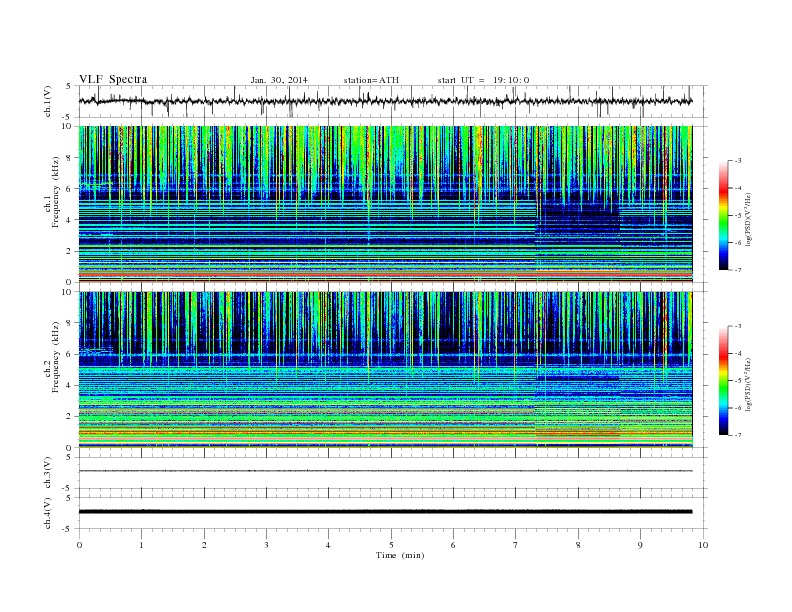Click time axis tick label '7'
The width and height of the screenshot is (792, 612).
(x=516, y=545)
